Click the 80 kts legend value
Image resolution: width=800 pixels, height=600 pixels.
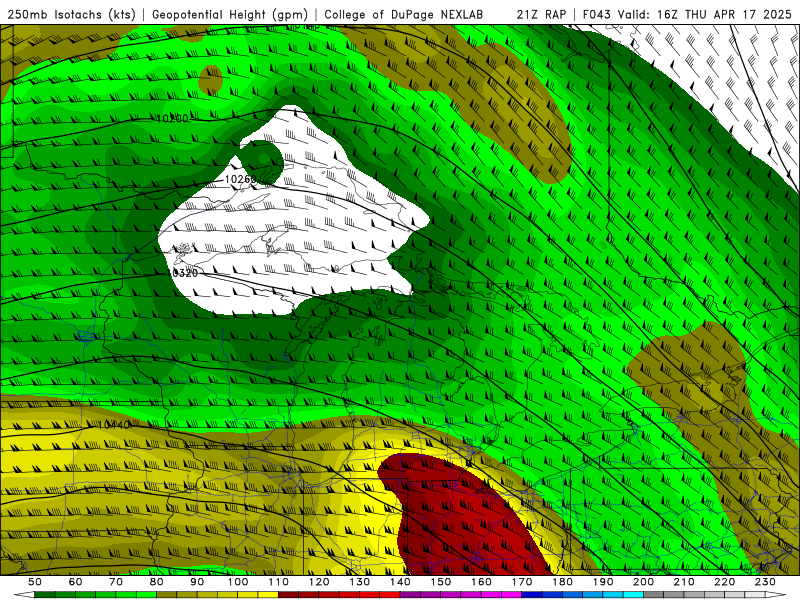157,582
